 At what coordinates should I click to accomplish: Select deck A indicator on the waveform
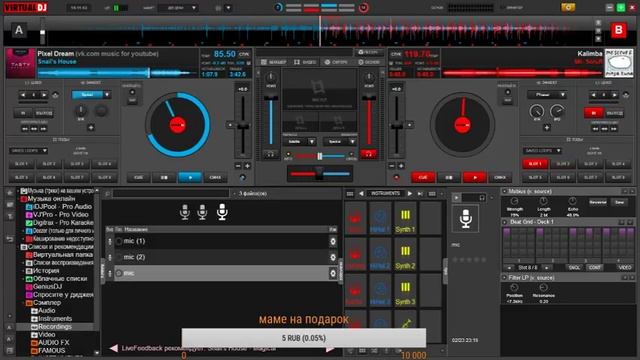(x=19, y=30)
